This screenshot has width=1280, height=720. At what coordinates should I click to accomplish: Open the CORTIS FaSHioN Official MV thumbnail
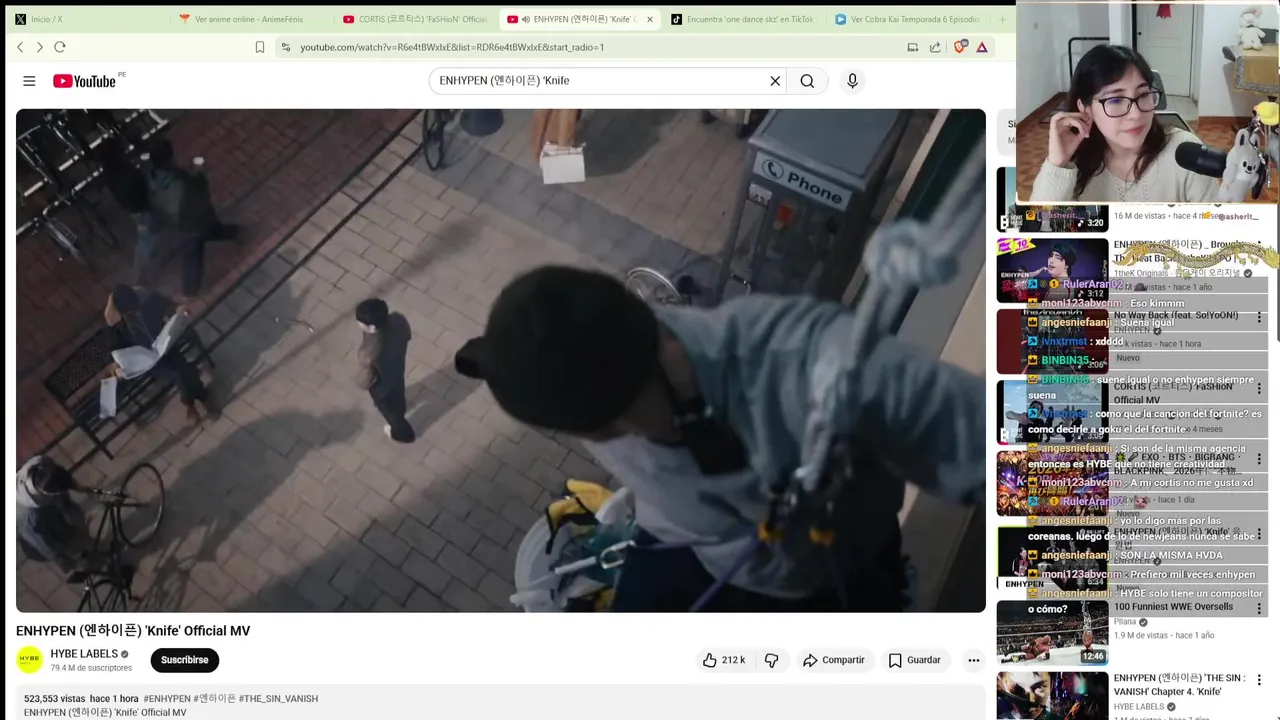(x=1052, y=412)
